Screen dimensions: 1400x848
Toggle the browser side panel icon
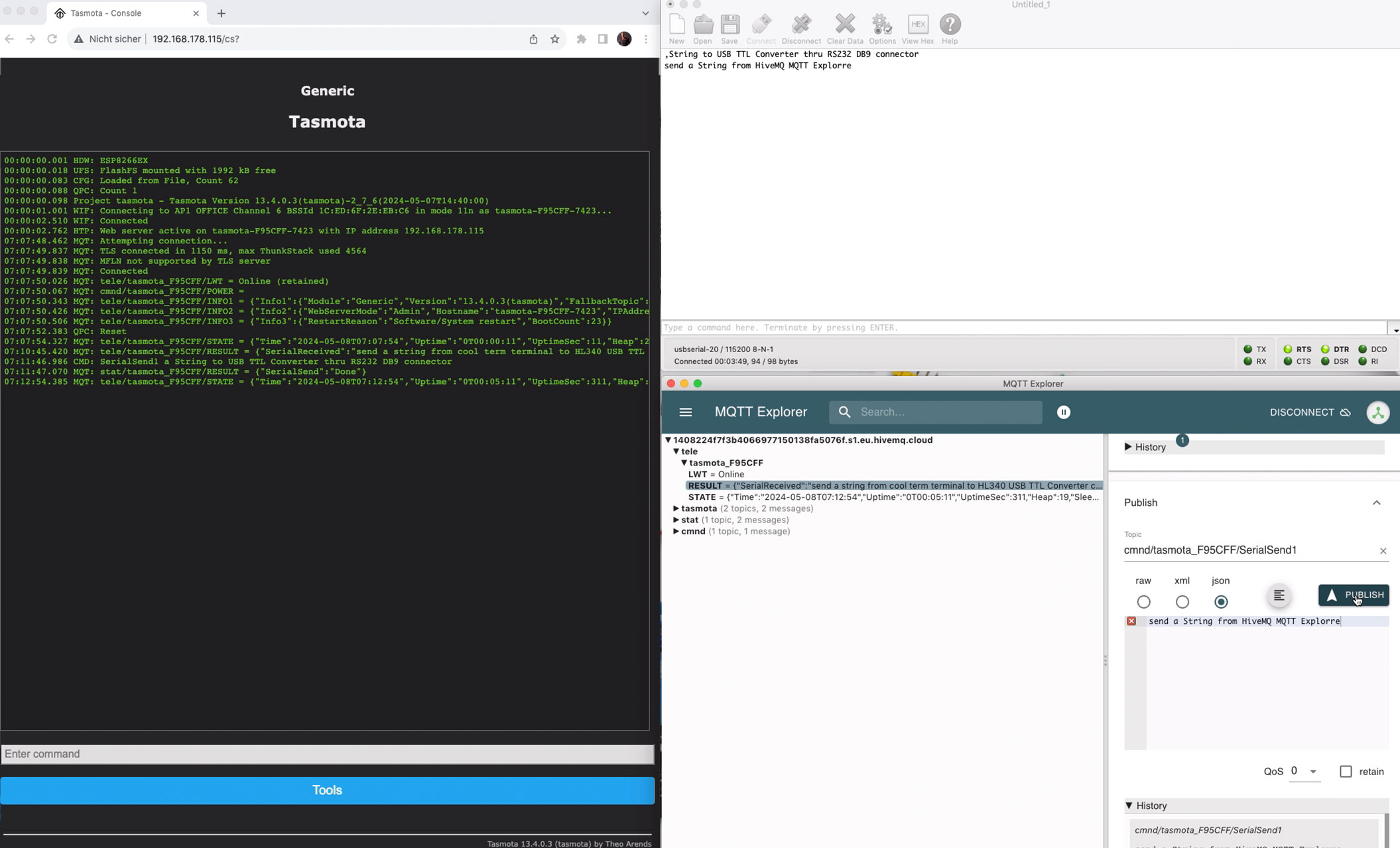603,39
